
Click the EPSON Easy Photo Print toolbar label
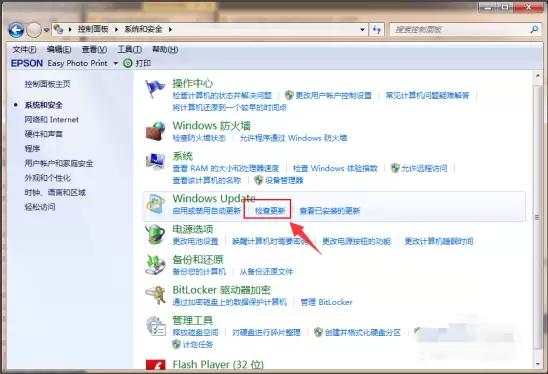(59, 63)
